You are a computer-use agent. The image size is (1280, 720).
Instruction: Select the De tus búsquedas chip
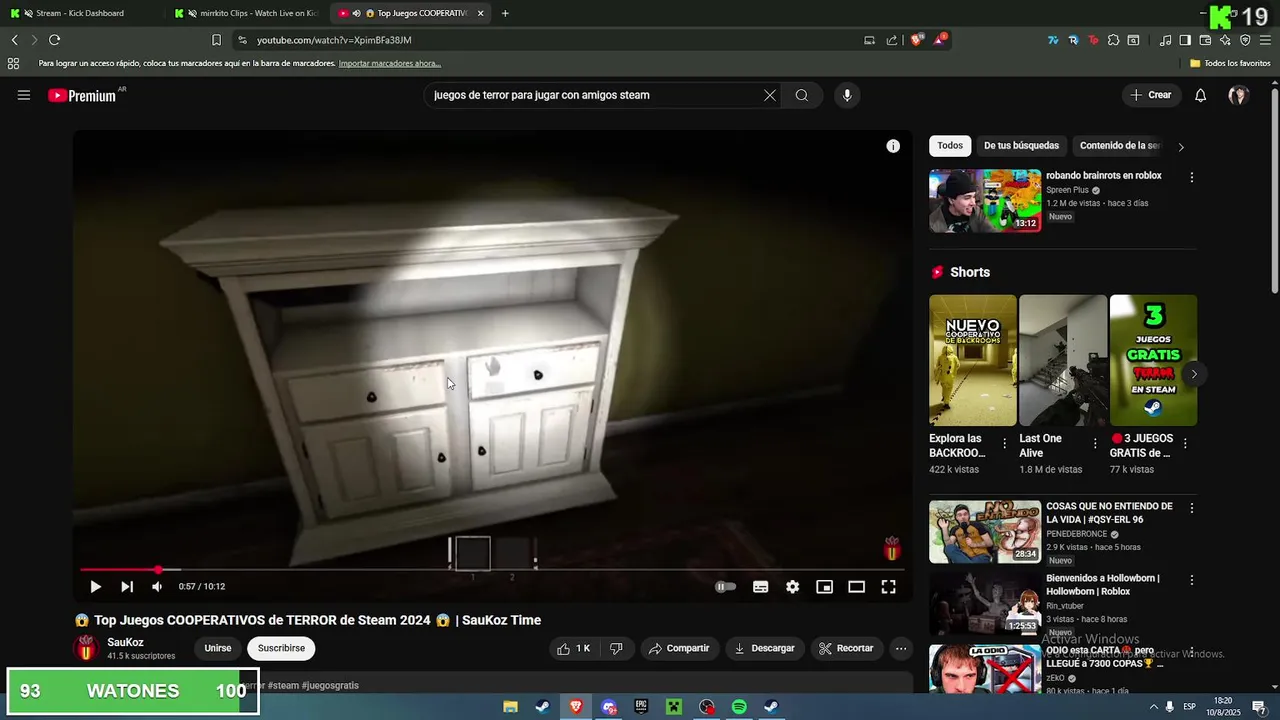point(1021,146)
